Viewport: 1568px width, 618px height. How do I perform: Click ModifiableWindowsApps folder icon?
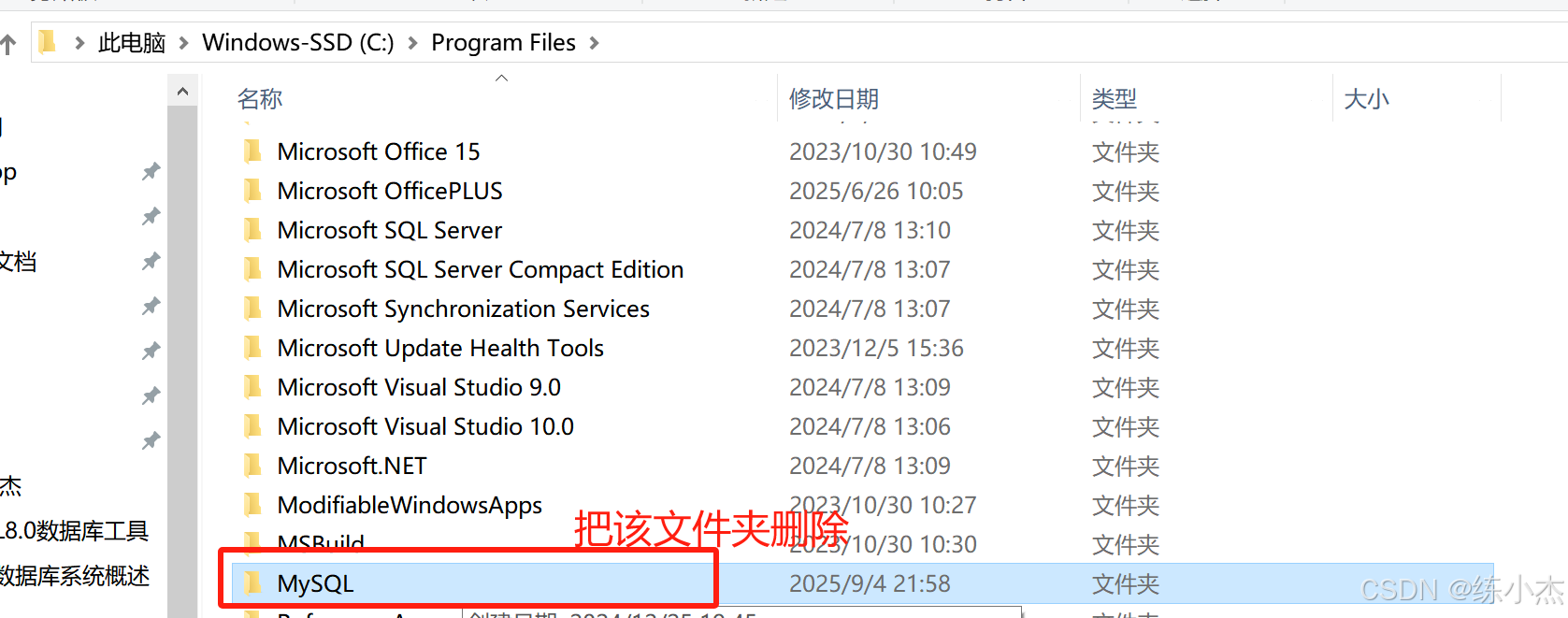(252, 505)
